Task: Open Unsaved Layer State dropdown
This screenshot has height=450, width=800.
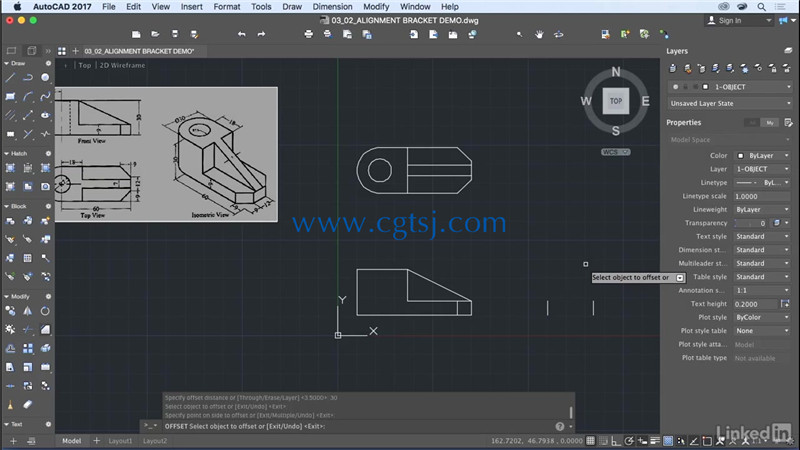Action: [x=730, y=104]
